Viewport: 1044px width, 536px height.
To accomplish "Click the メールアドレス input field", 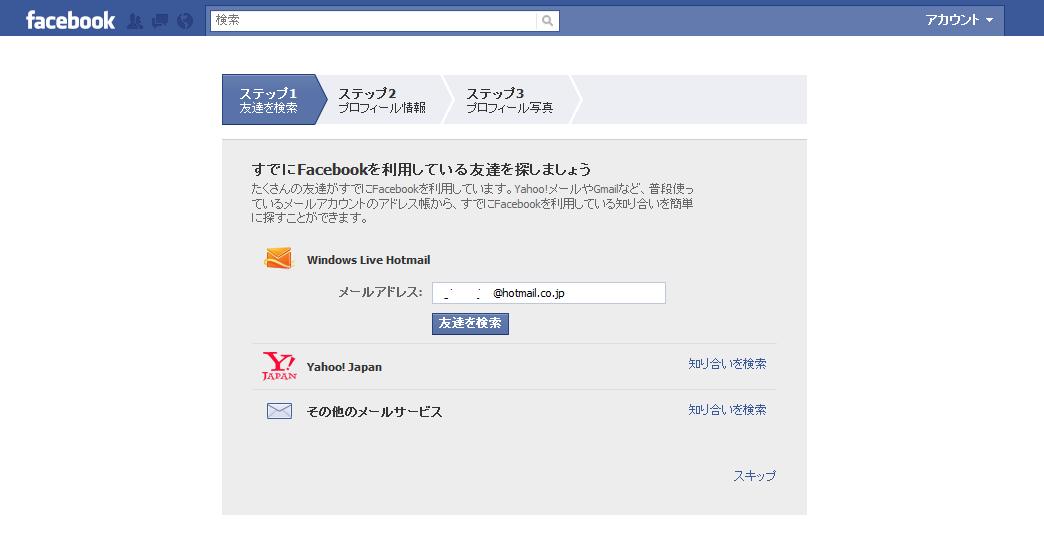I will point(549,293).
